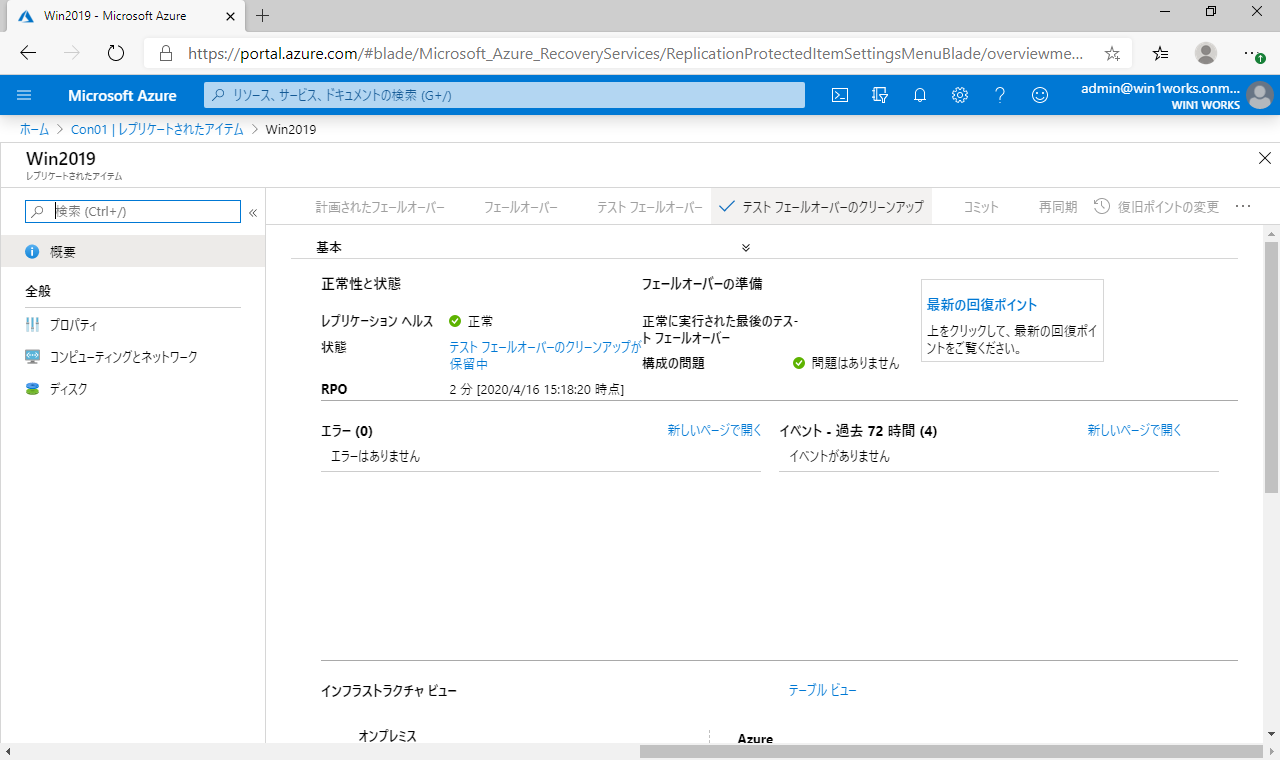Click the browser forward arrow

72,53
